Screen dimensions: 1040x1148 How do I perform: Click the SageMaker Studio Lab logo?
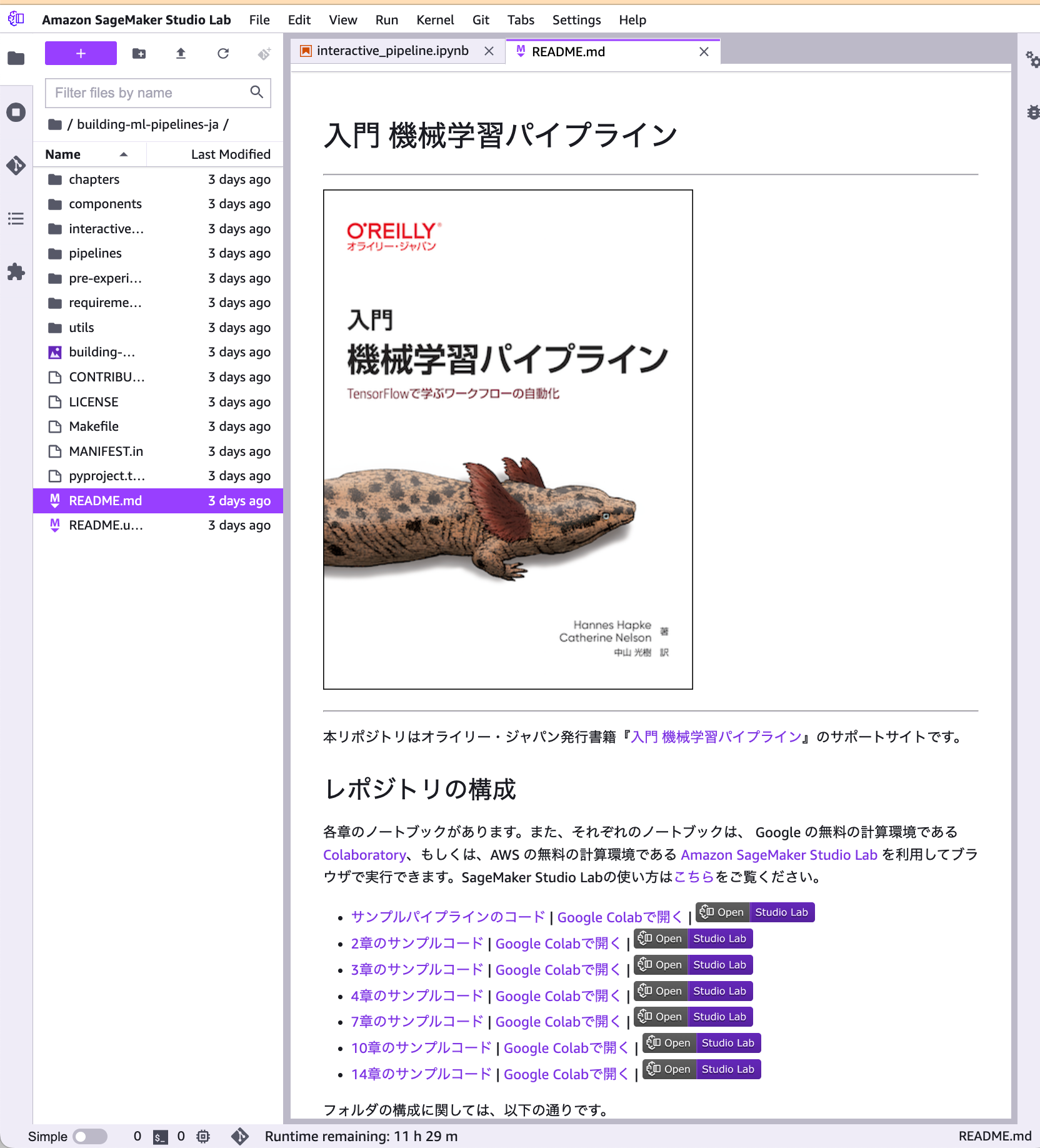(x=16, y=19)
